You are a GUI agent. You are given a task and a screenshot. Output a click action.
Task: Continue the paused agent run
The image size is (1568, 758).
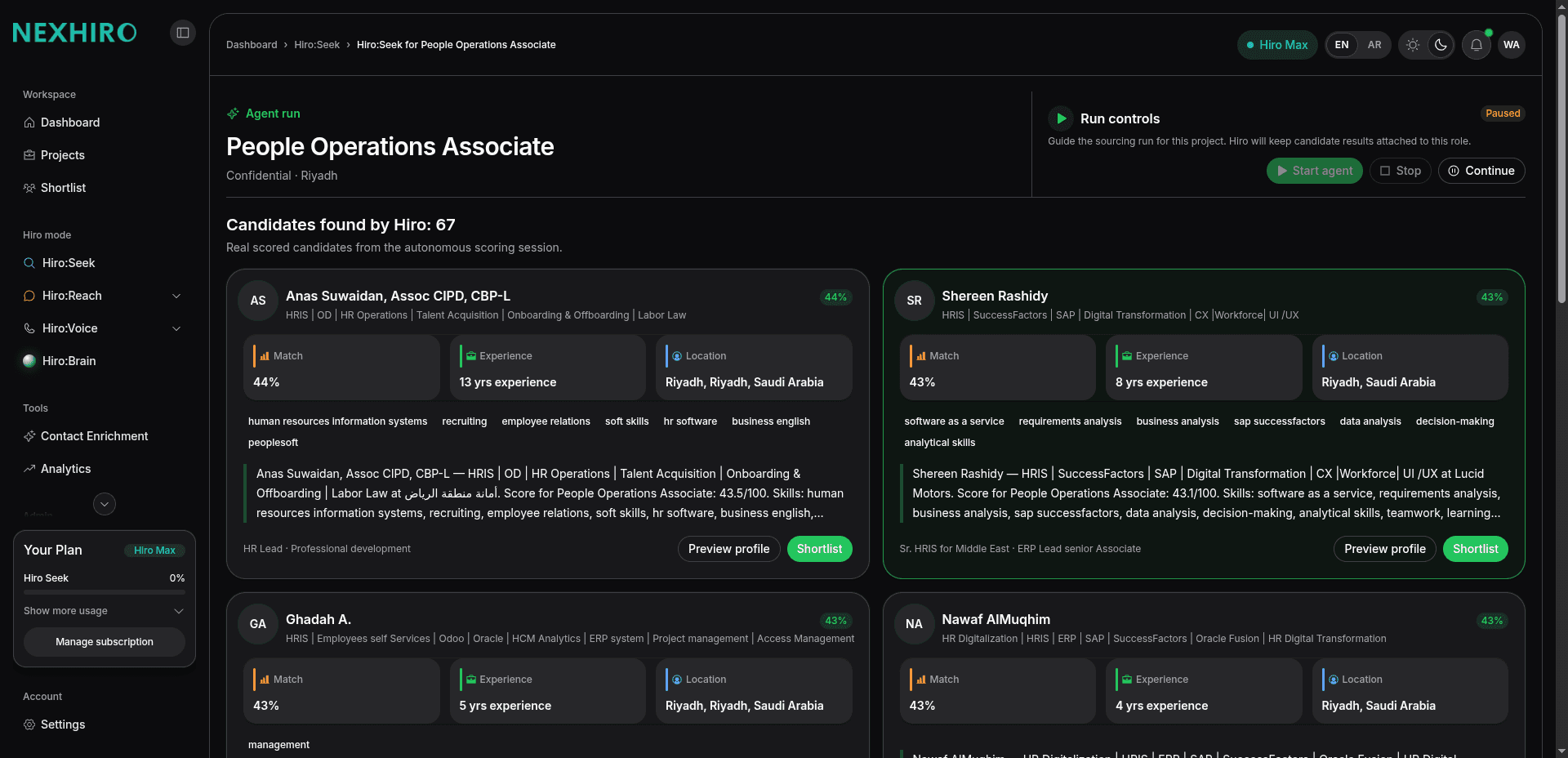coord(1481,171)
